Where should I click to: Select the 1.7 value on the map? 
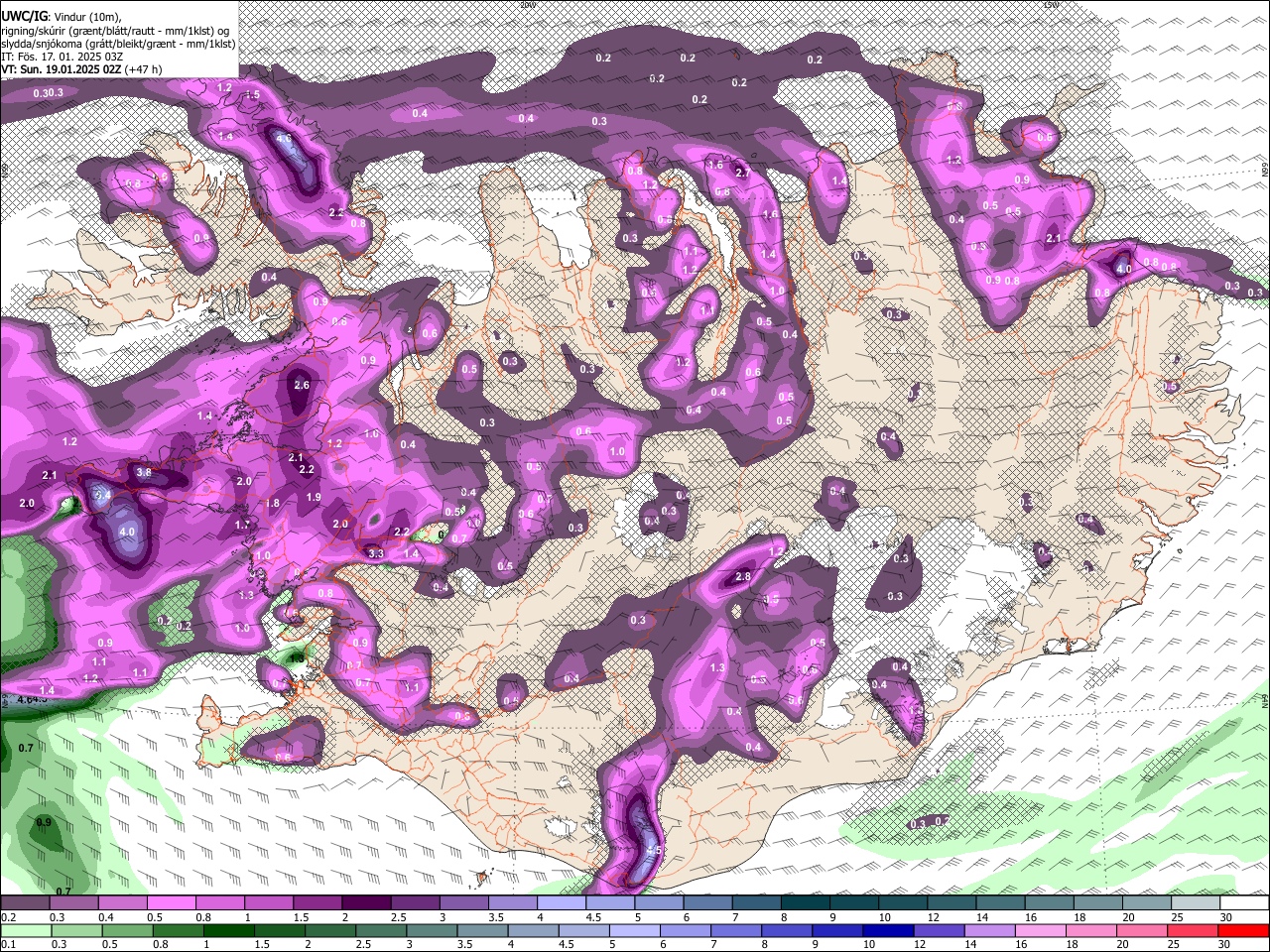point(242,525)
